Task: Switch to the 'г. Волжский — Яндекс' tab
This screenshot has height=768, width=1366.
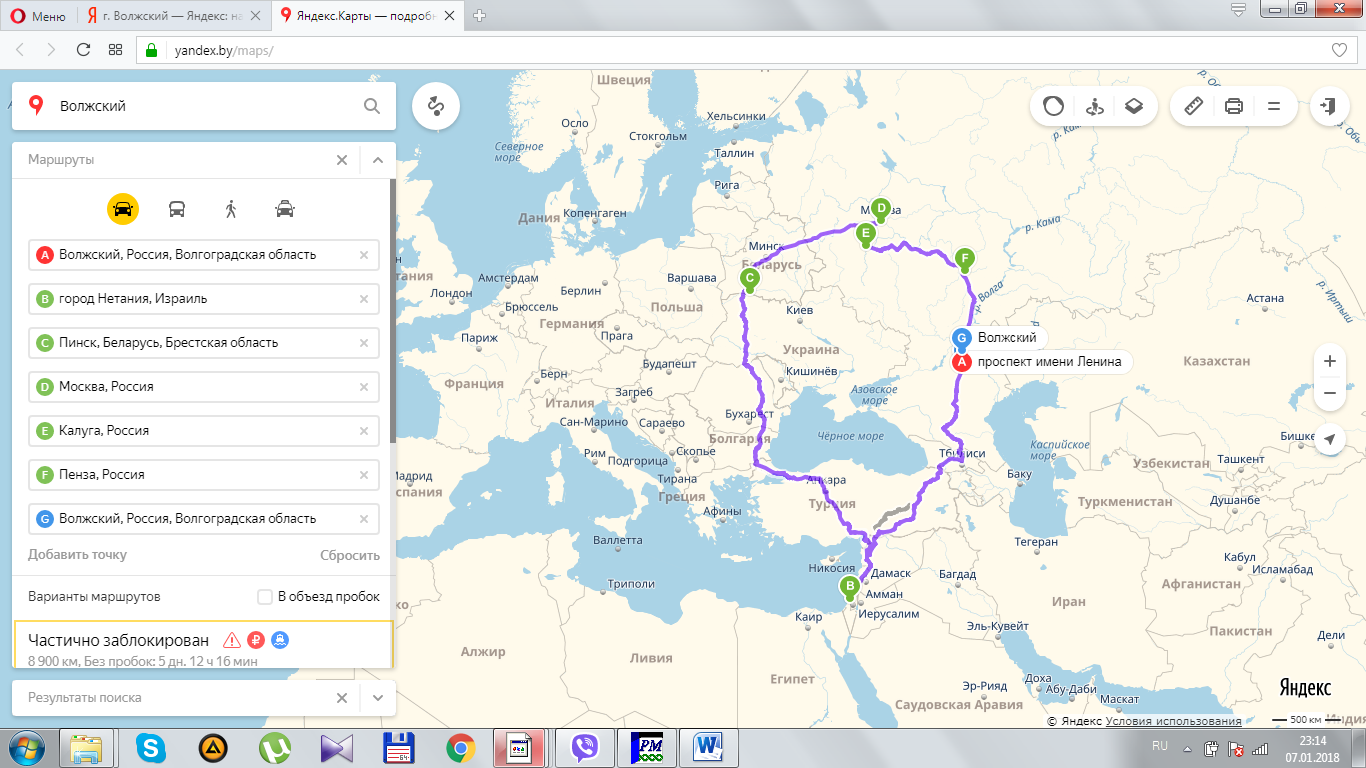Action: tap(170, 15)
